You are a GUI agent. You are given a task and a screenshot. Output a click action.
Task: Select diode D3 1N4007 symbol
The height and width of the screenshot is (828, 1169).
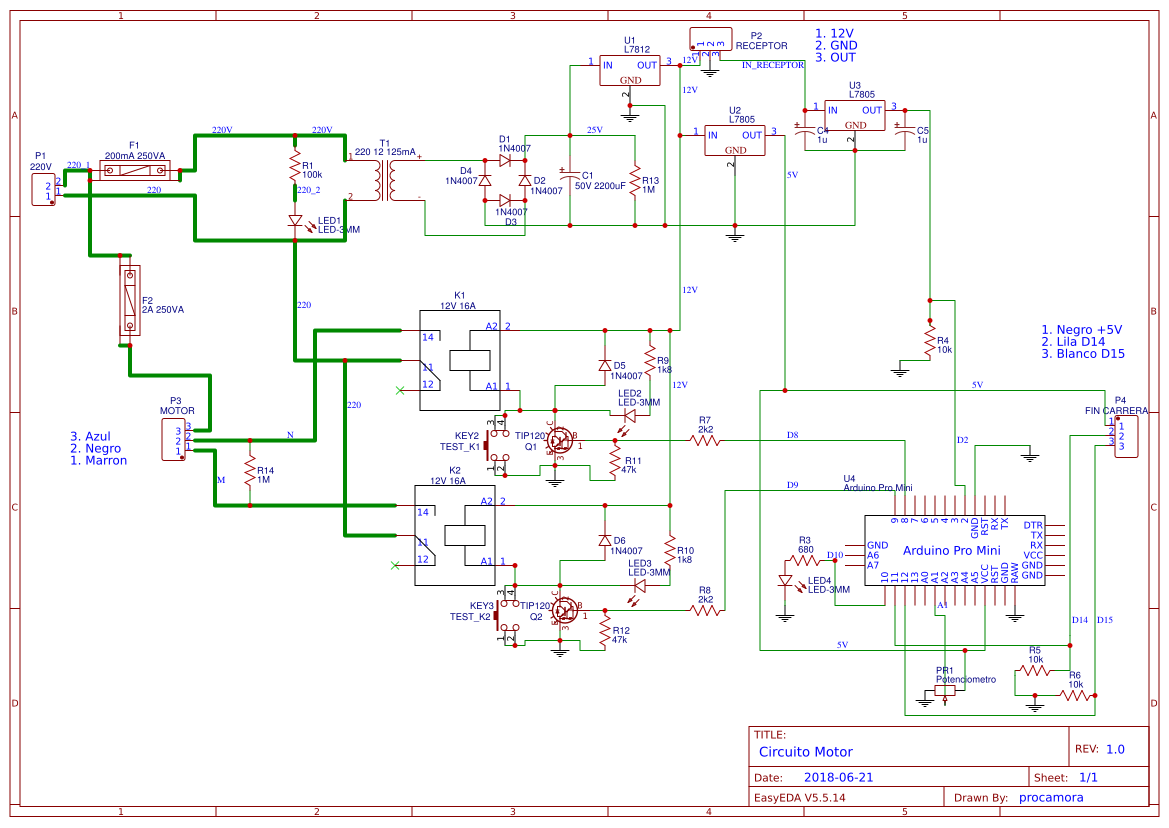tap(505, 200)
